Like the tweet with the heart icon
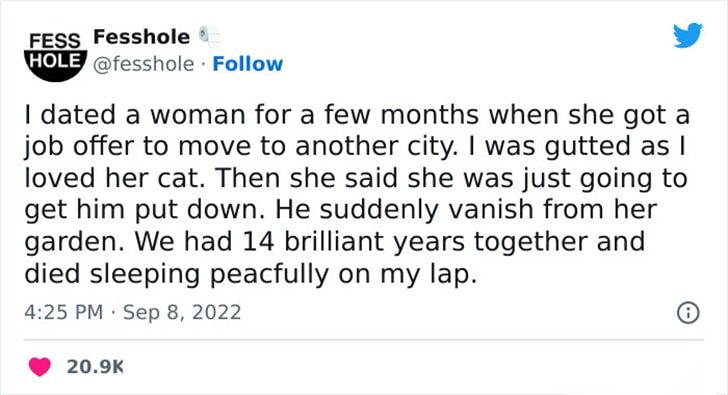The height and width of the screenshot is (395, 728). (x=40, y=367)
